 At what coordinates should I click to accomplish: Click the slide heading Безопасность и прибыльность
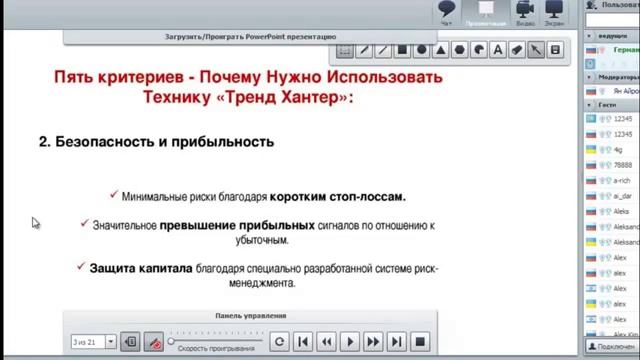coord(164,142)
